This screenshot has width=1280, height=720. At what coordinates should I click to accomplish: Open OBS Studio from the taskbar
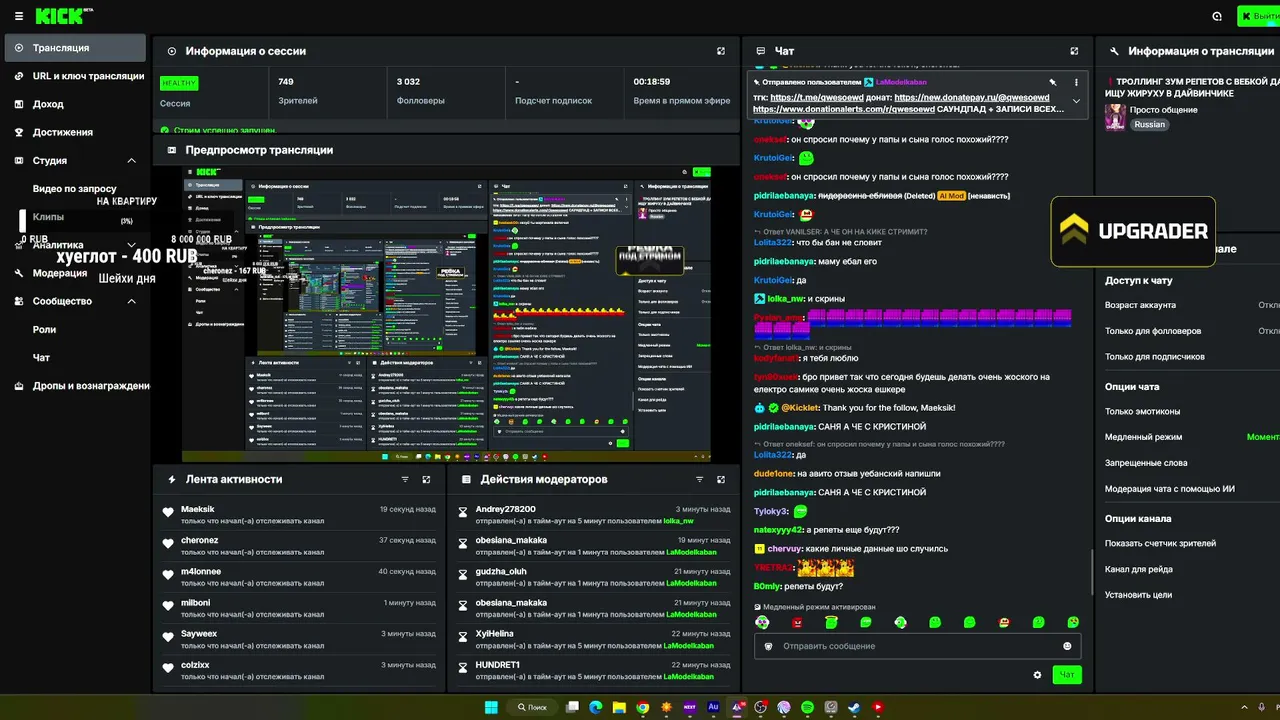(x=761, y=707)
